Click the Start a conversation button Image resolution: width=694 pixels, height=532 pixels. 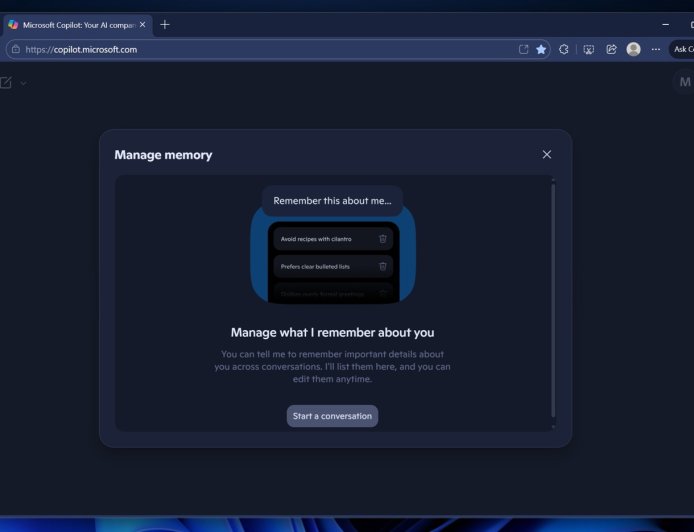point(332,416)
